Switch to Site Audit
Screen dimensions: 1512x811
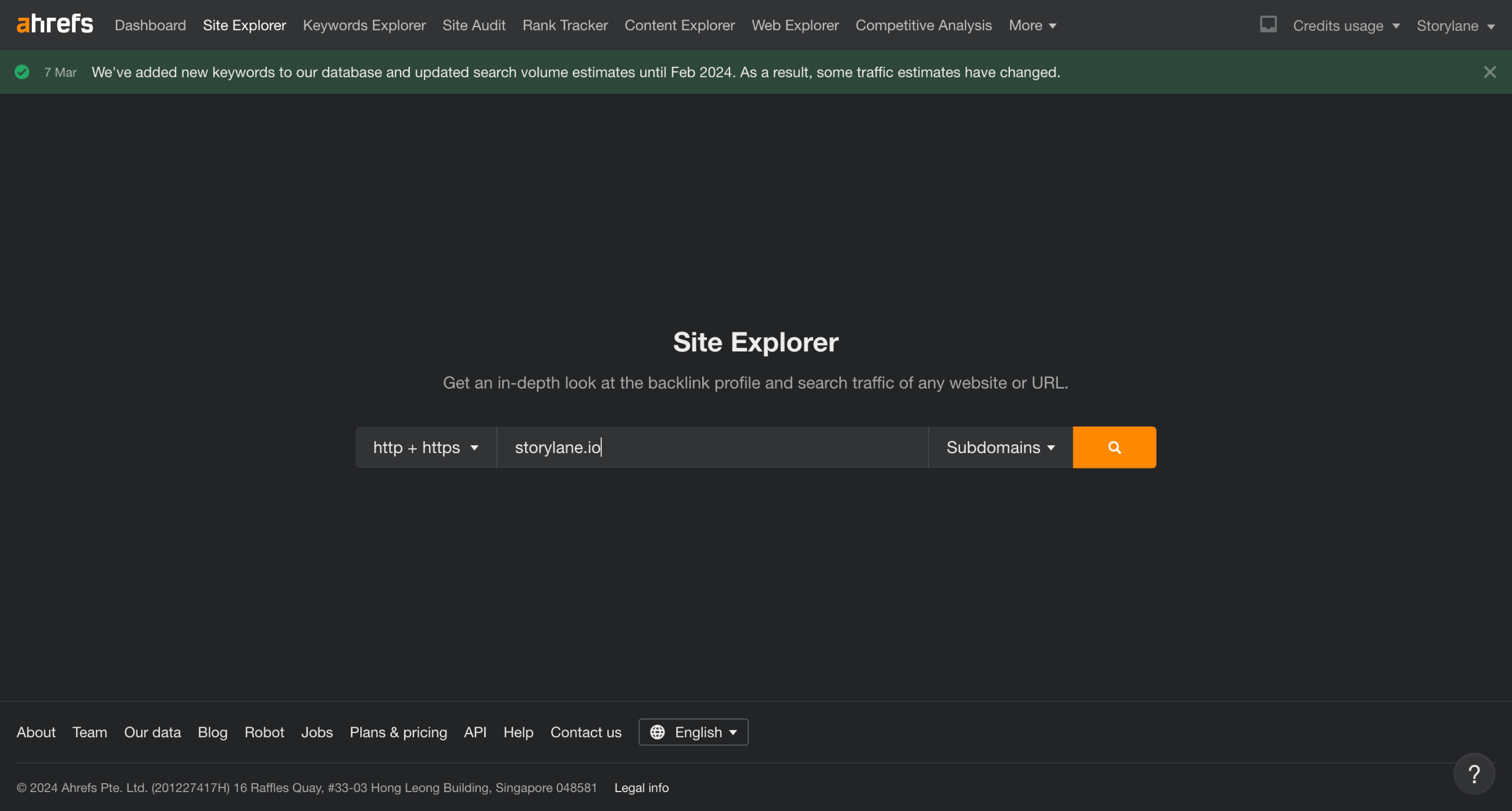(x=474, y=25)
